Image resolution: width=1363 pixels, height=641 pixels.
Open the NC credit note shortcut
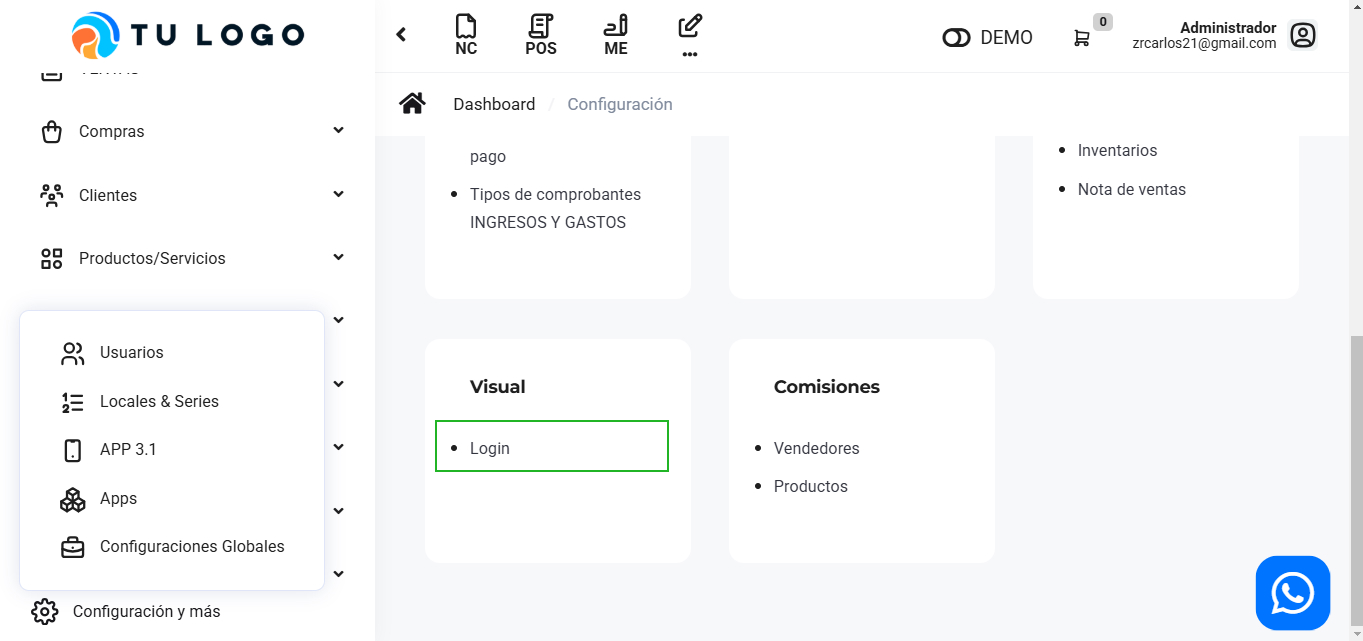466,35
